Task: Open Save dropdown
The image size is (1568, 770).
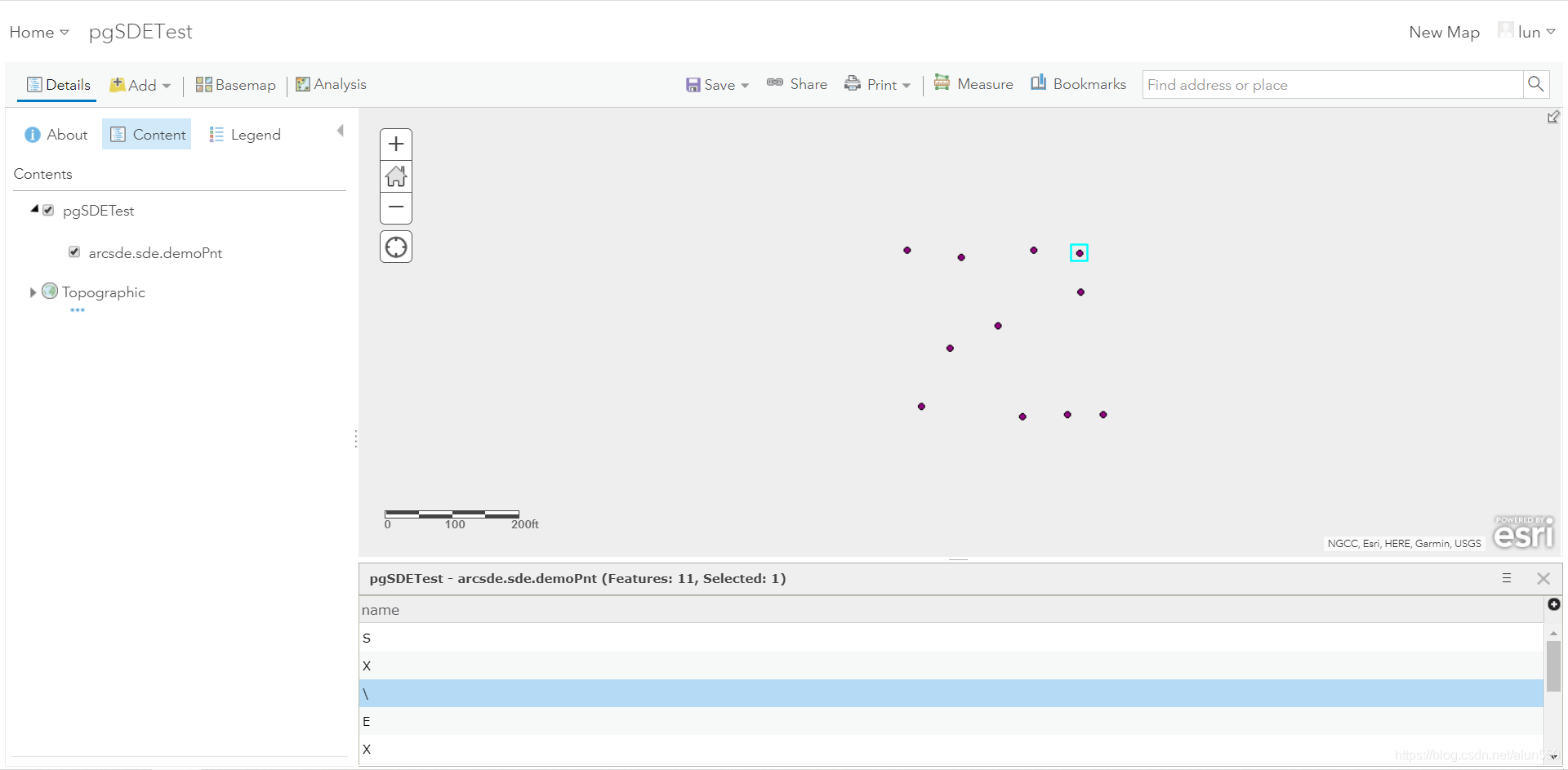Action: coord(717,85)
